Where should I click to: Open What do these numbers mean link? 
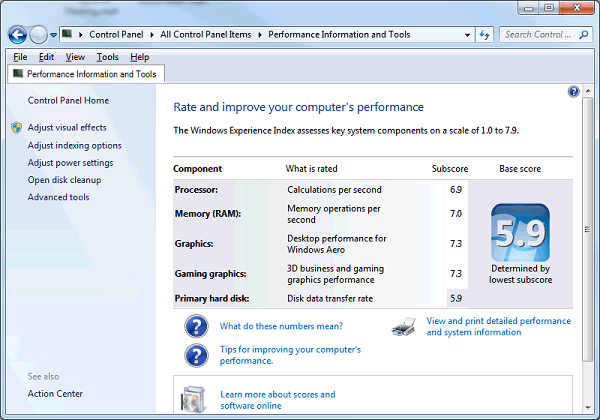[281, 326]
